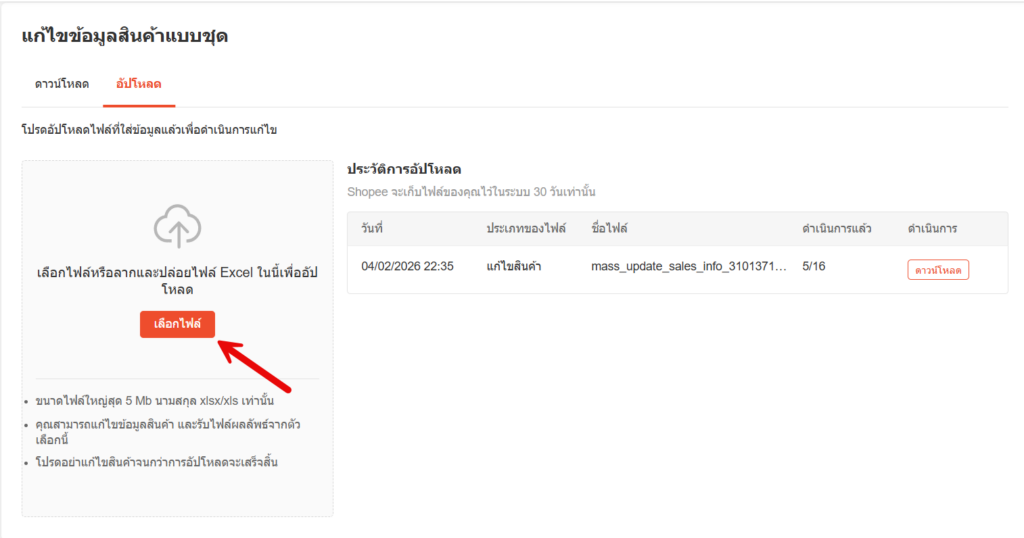The image size is (1024, 538).
Task: Click the ชื่อไฟล์ column header
Action: (x=609, y=229)
